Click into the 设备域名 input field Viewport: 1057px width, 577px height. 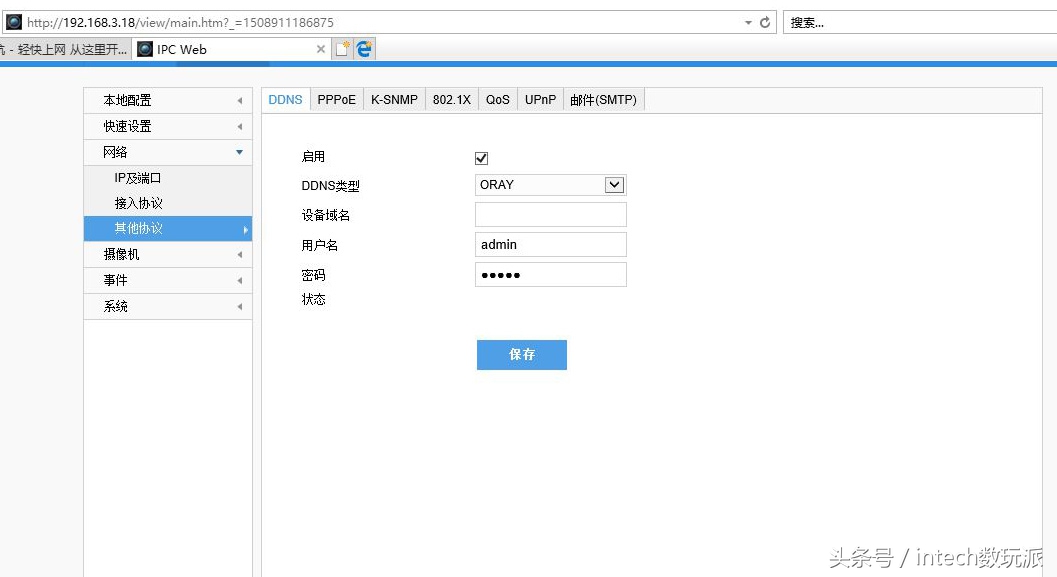[x=550, y=214]
